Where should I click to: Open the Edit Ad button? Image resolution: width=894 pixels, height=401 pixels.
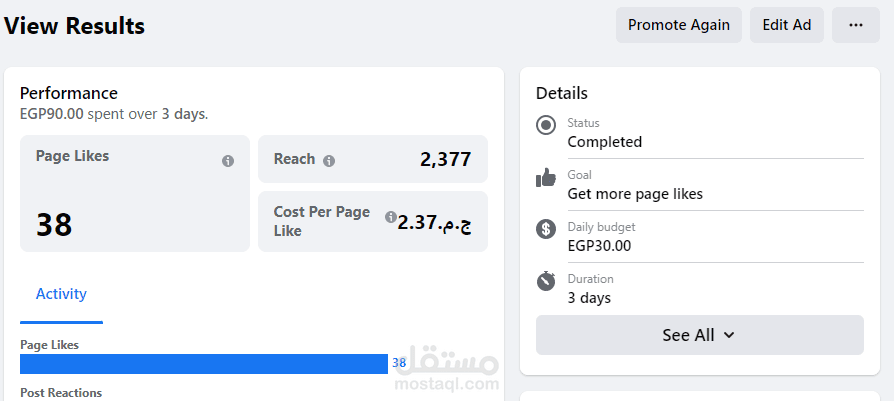(786, 25)
